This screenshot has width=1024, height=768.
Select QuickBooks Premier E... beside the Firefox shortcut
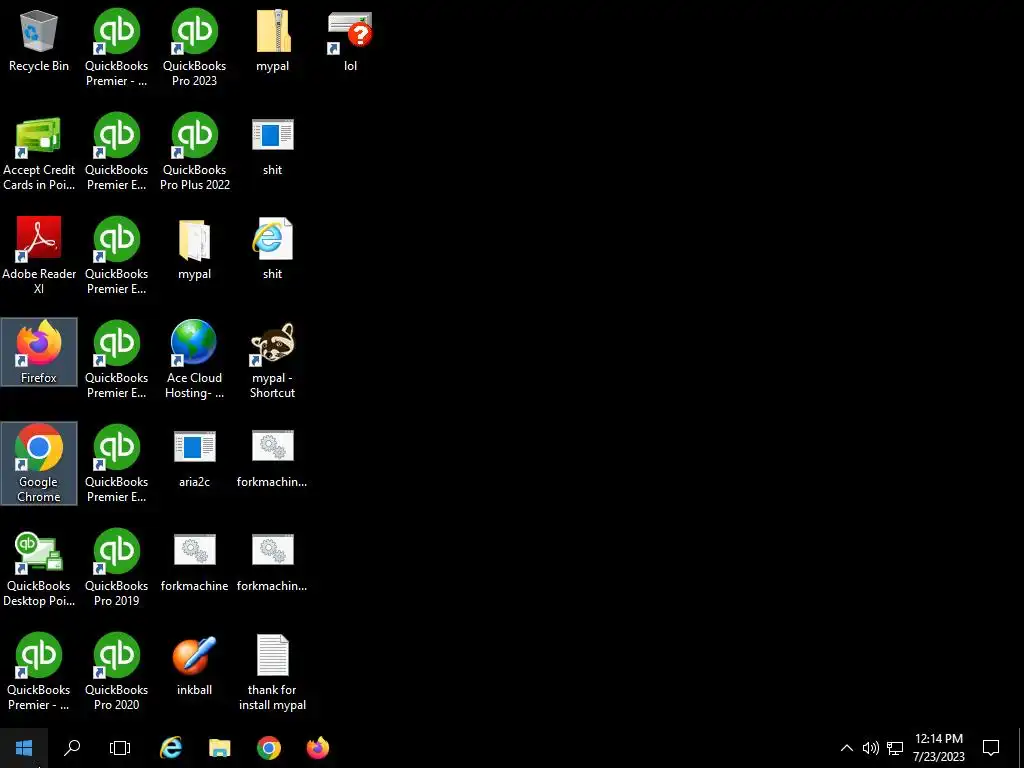pos(117,360)
